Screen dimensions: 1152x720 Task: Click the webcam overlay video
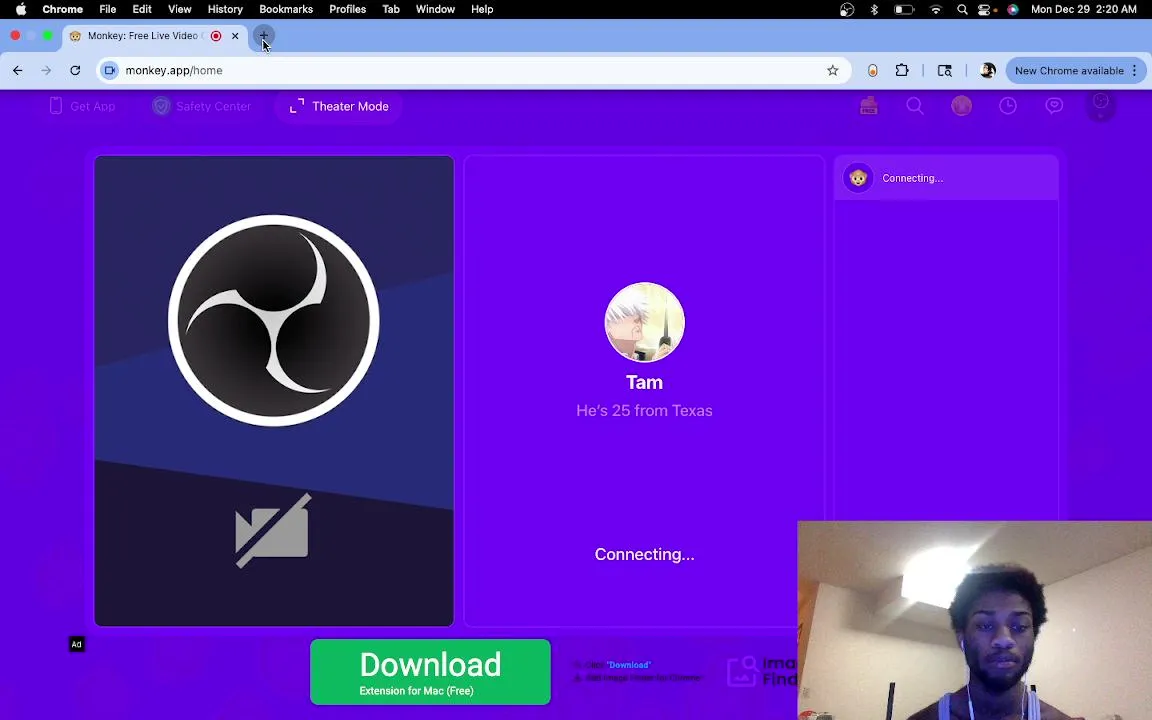click(x=974, y=620)
